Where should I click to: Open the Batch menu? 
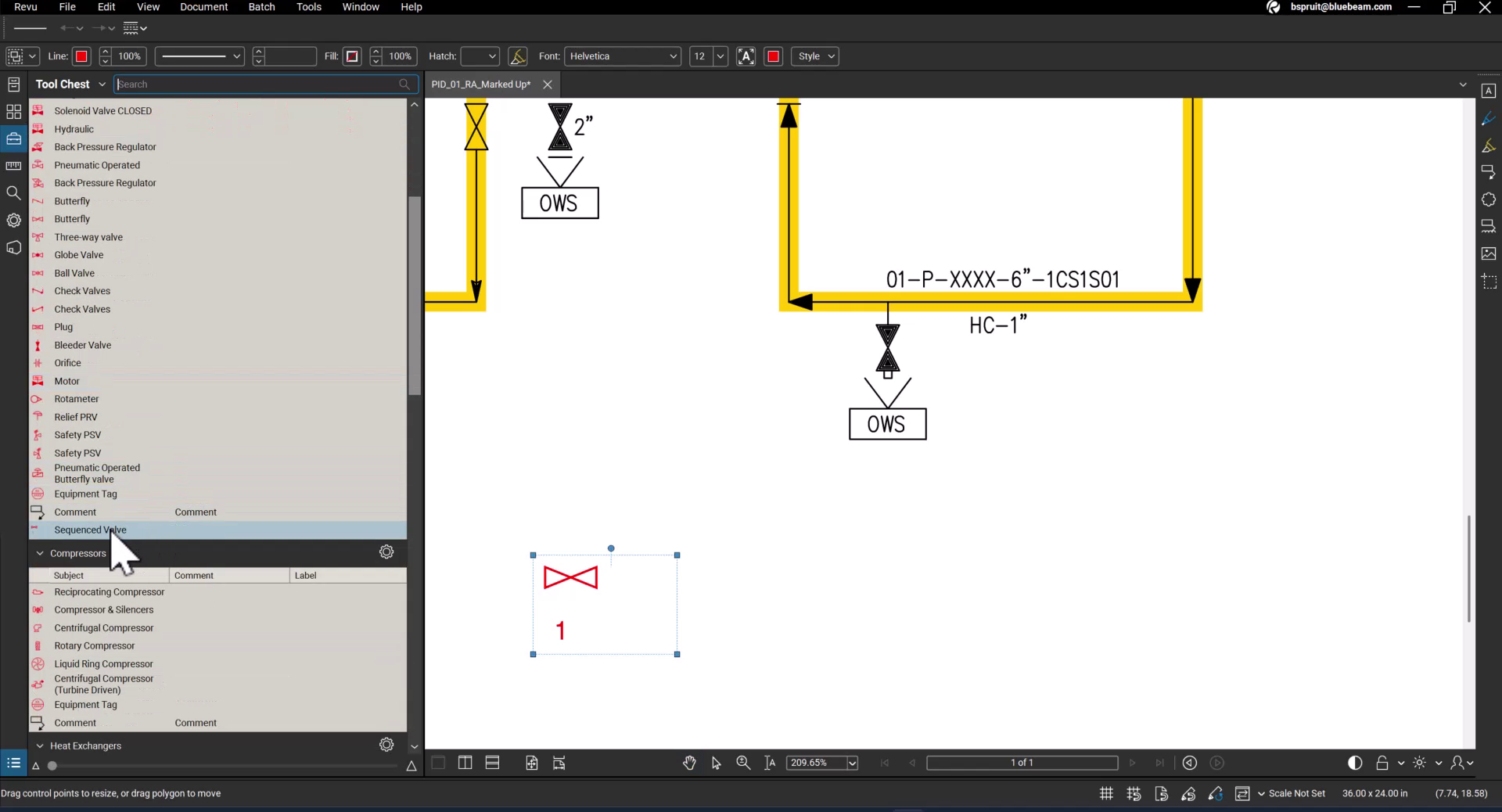(261, 6)
